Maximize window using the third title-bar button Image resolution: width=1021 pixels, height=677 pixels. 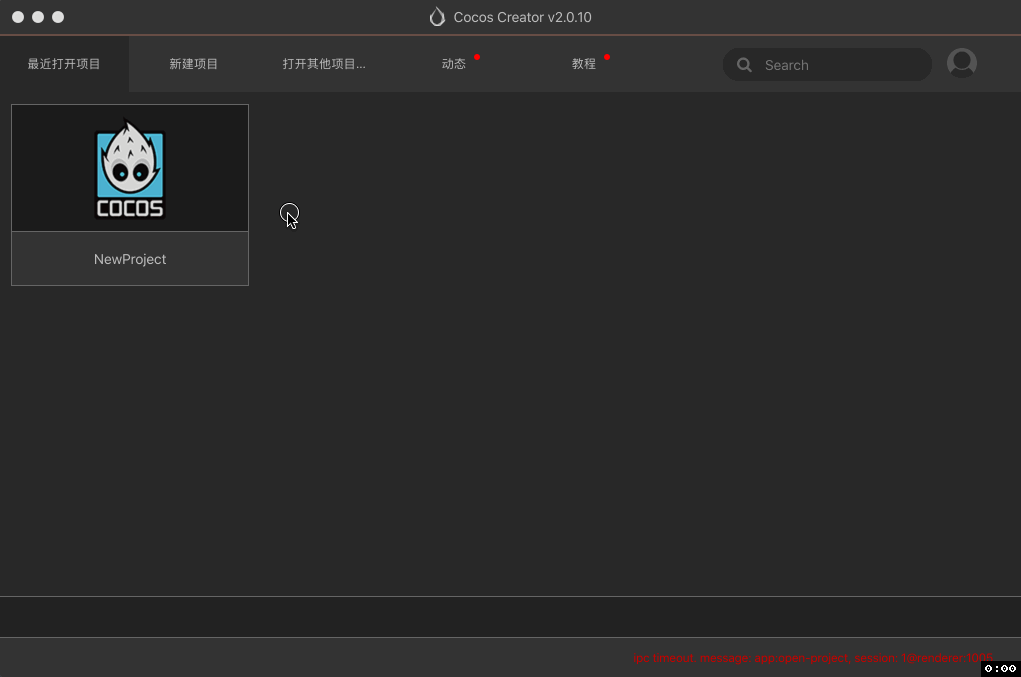click(x=58, y=17)
